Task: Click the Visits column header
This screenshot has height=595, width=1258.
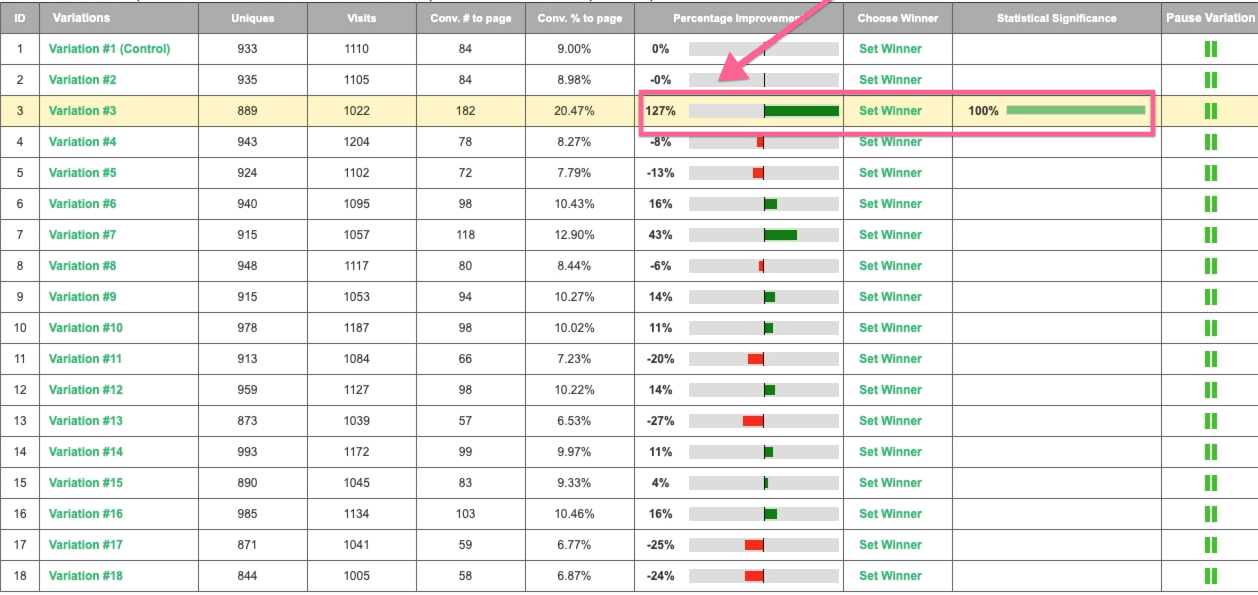Action: pyautogui.click(x=361, y=18)
